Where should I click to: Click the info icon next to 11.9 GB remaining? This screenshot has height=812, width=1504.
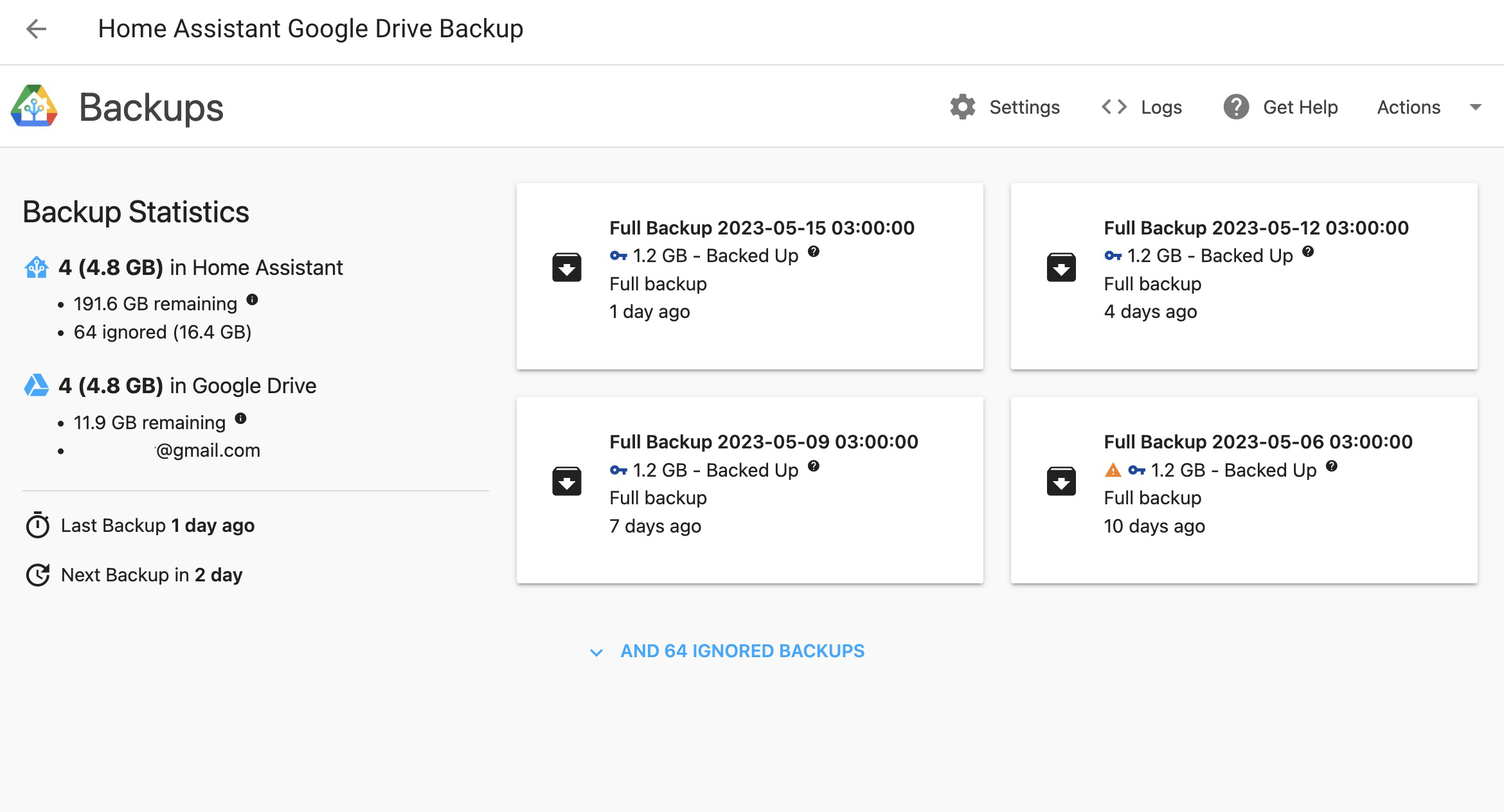pyautogui.click(x=242, y=418)
